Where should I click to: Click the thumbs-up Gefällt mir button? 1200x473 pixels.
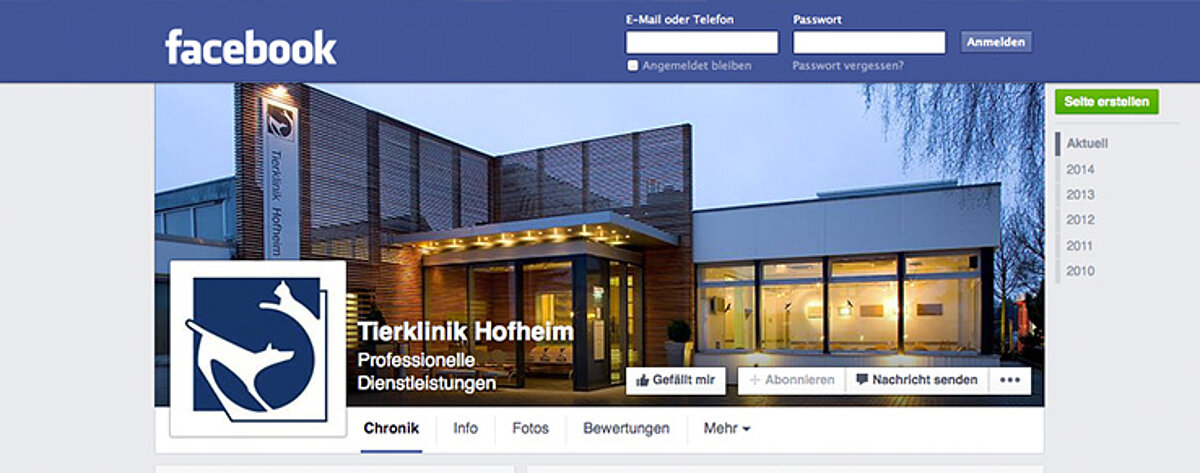[675, 380]
